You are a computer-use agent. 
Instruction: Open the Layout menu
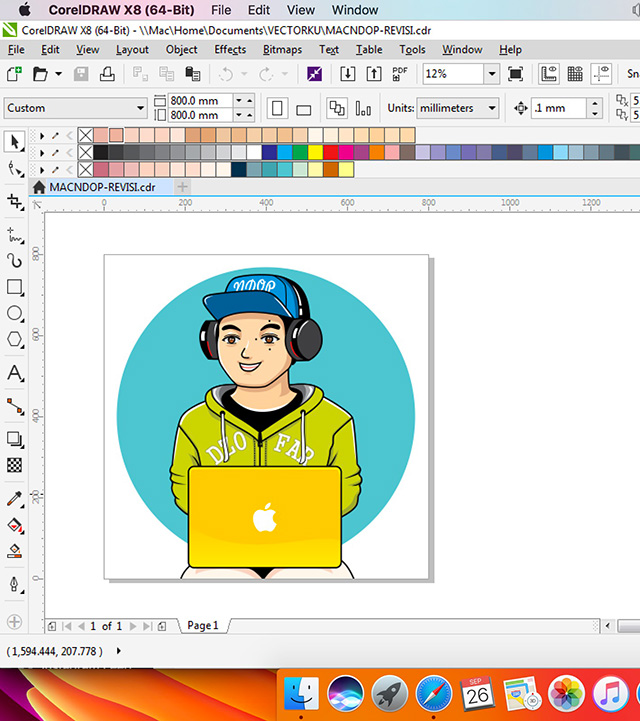coord(132,50)
